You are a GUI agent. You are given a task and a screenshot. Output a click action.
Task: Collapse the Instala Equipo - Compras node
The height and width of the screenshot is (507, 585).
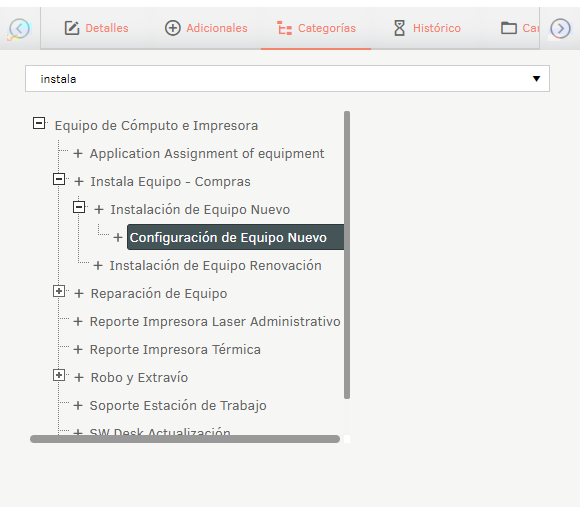coord(59,179)
